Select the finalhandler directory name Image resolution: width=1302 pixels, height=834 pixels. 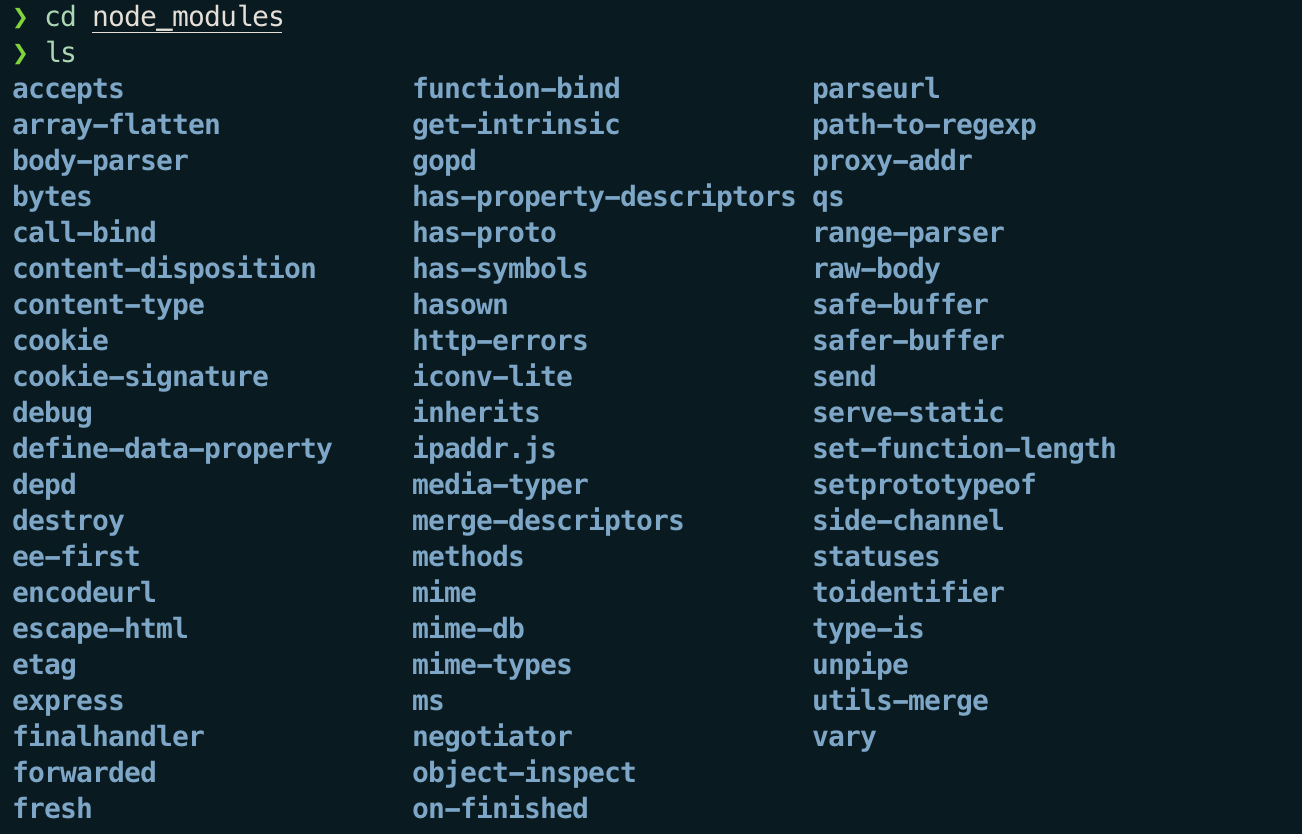pyautogui.click(x=108, y=737)
